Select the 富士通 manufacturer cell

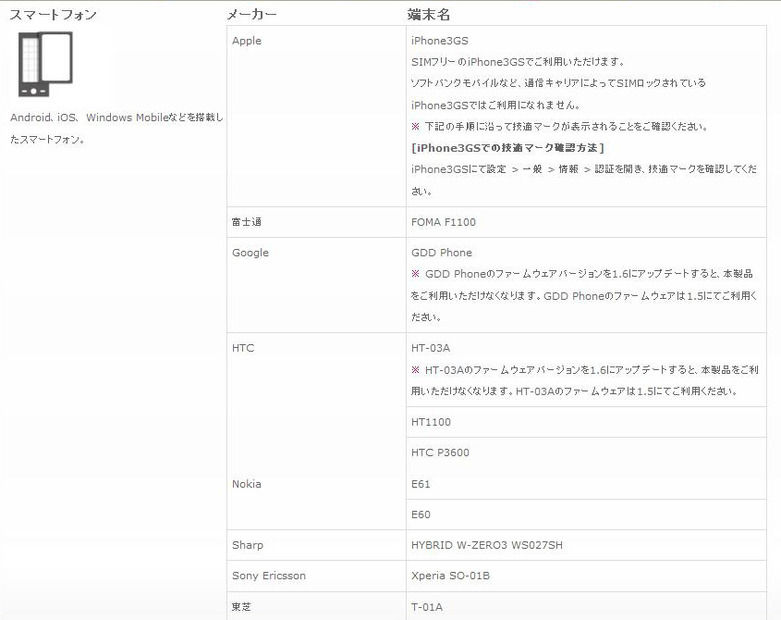(x=316, y=222)
